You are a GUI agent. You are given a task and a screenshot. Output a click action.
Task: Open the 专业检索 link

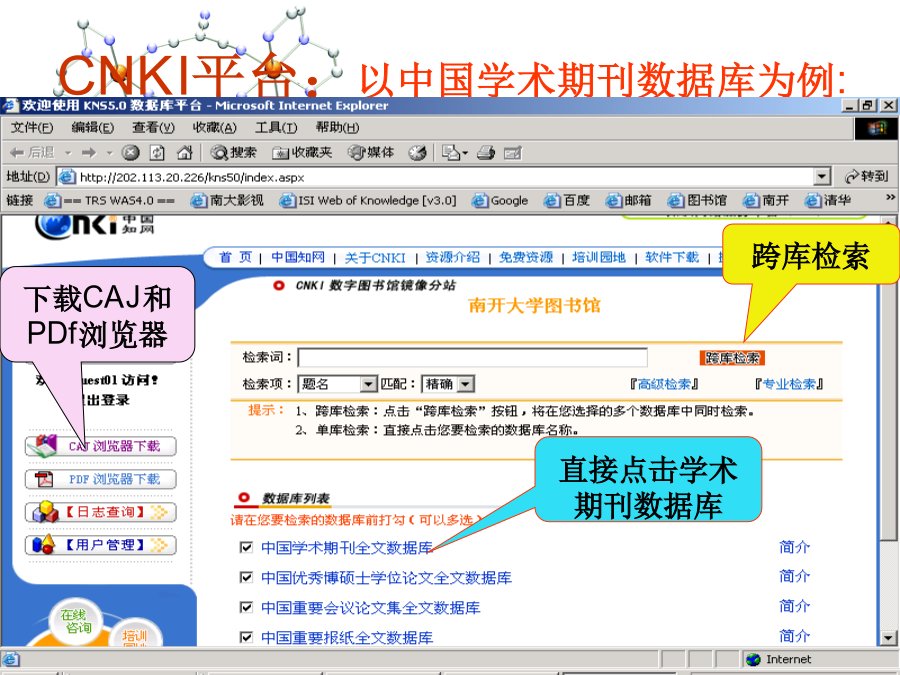789,384
